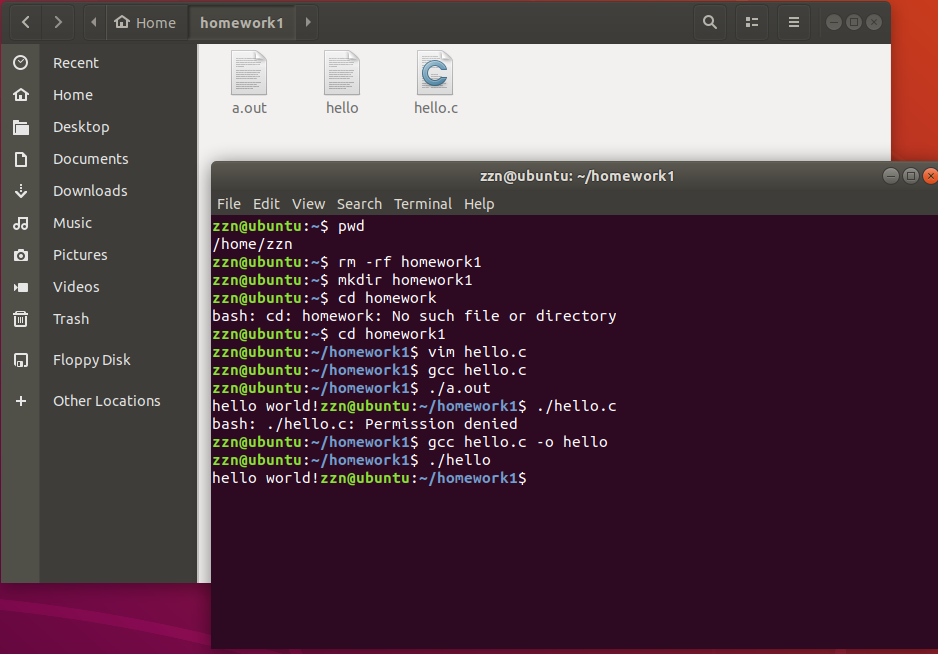Click the 'mkdir homework1' command line
The height and width of the screenshot is (654, 938).
tap(342, 280)
